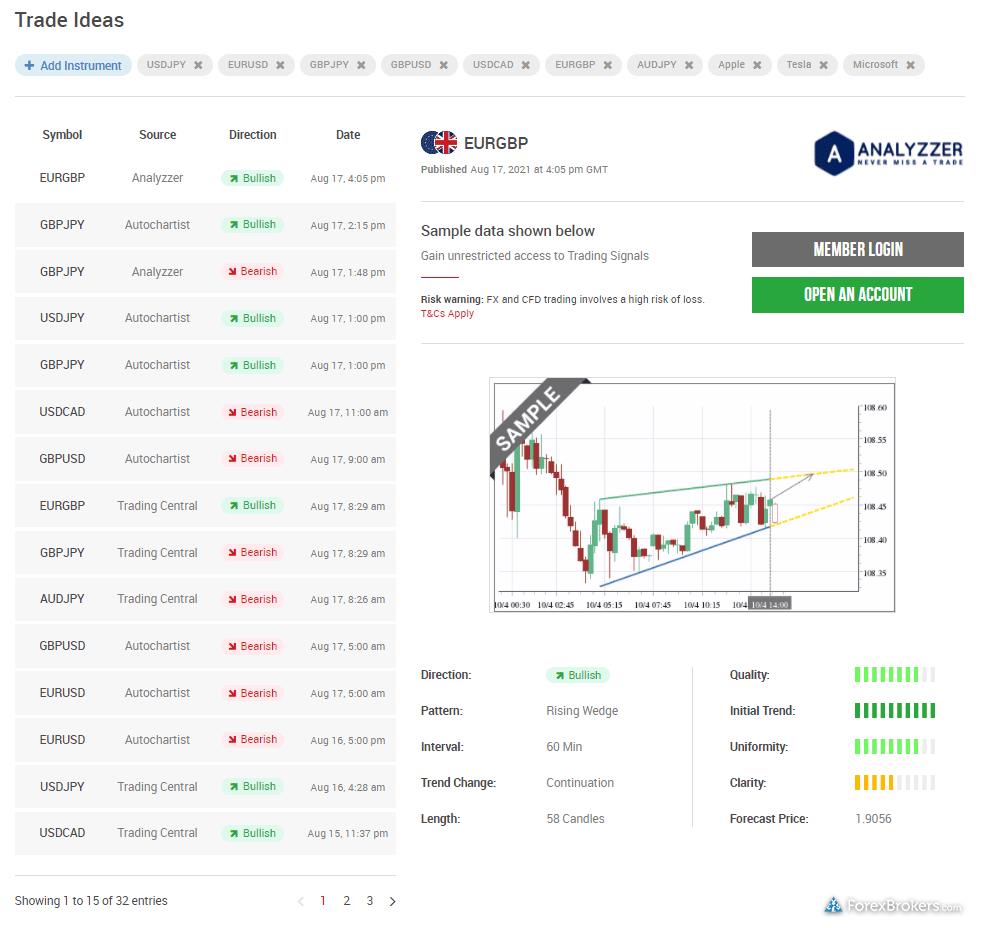The image size is (987, 928).
Task: Click the Bullish badge on the EURGBP row
Action: [x=251, y=178]
